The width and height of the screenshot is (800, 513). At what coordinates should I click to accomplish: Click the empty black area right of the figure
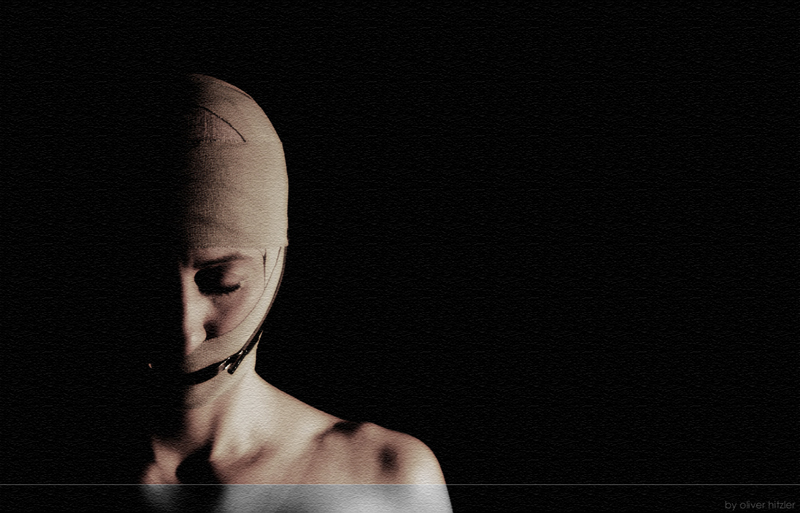(x=600, y=250)
